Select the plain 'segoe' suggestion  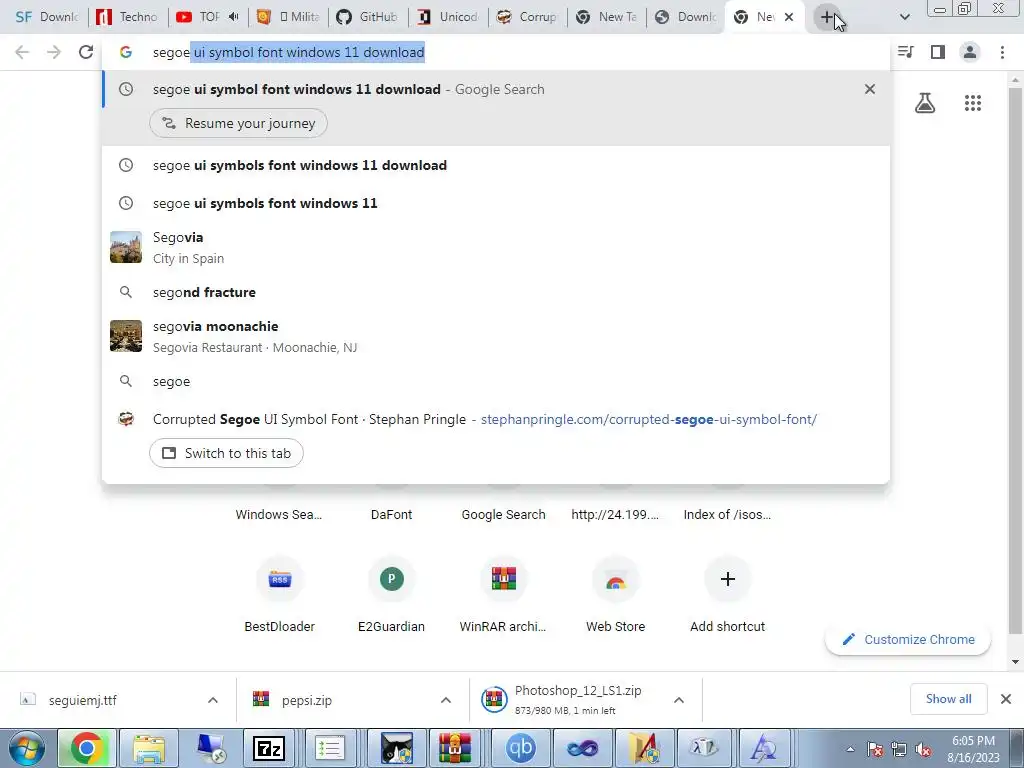496,381
